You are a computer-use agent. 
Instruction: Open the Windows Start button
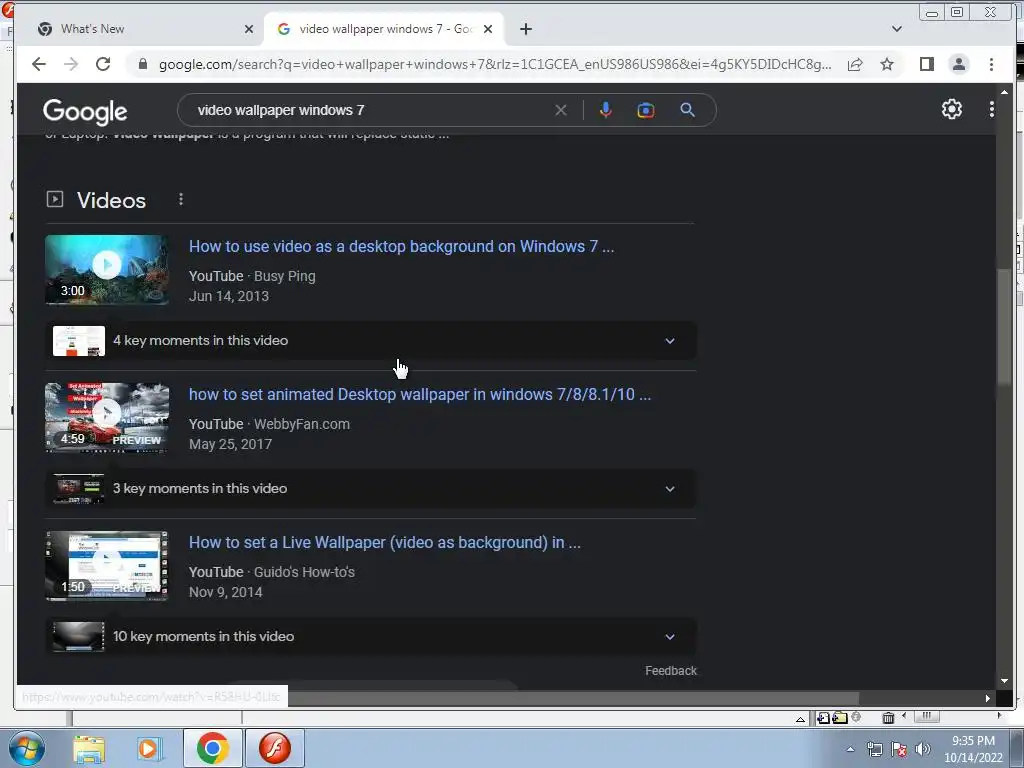click(26, 748)
